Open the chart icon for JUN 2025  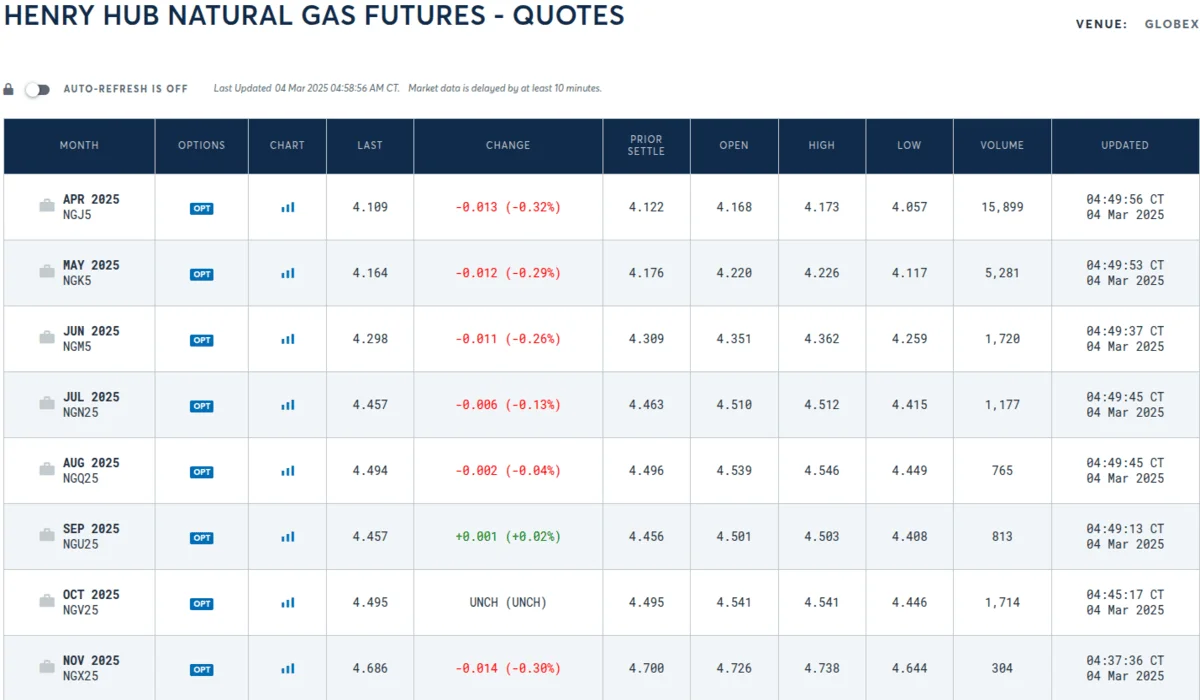point(287,339)
